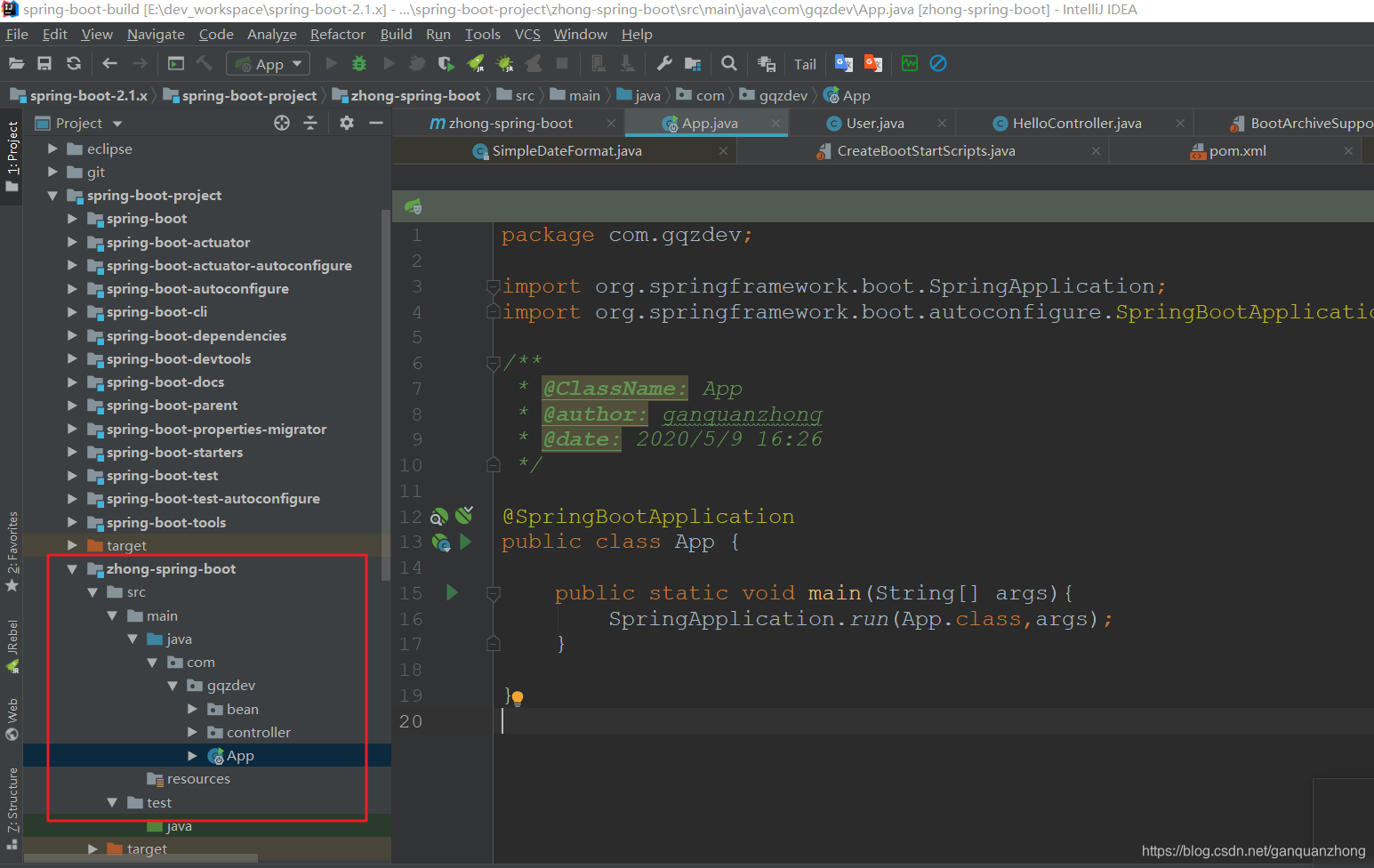Click the blue Translate icon
This screenshot has height=868, width=1374.
point(844,63)
